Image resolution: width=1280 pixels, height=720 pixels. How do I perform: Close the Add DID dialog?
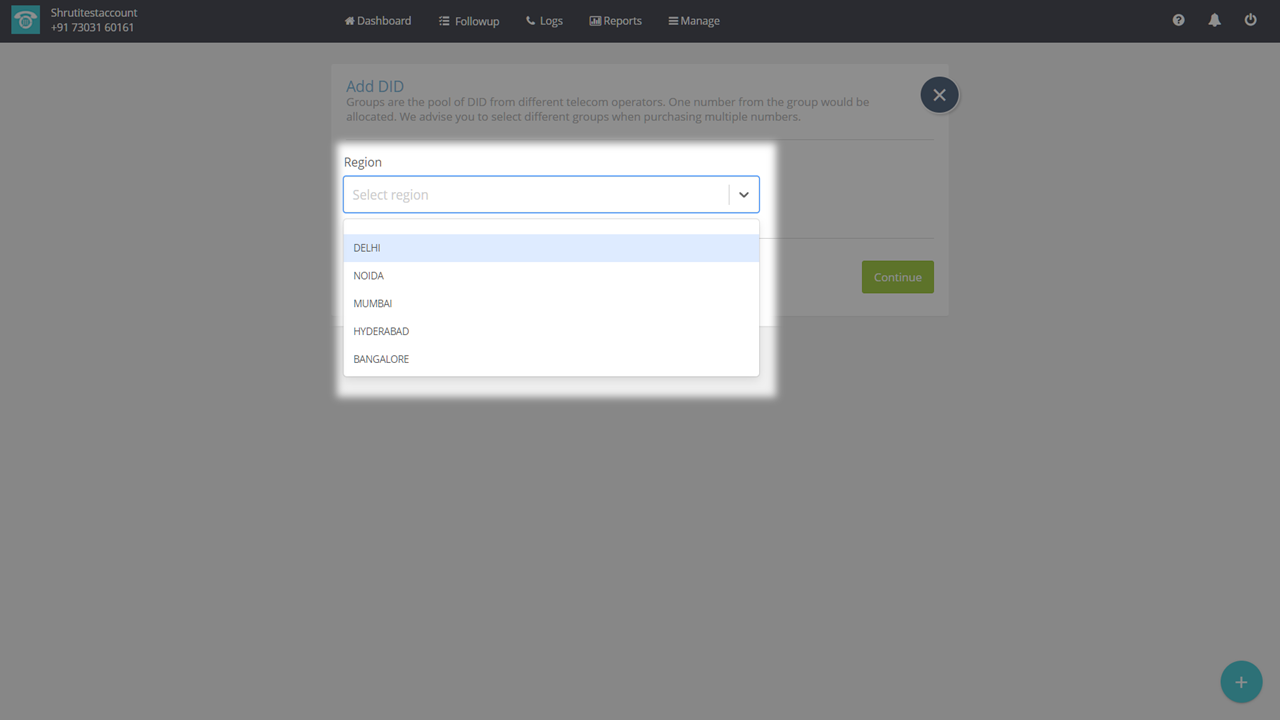[939, 95]
